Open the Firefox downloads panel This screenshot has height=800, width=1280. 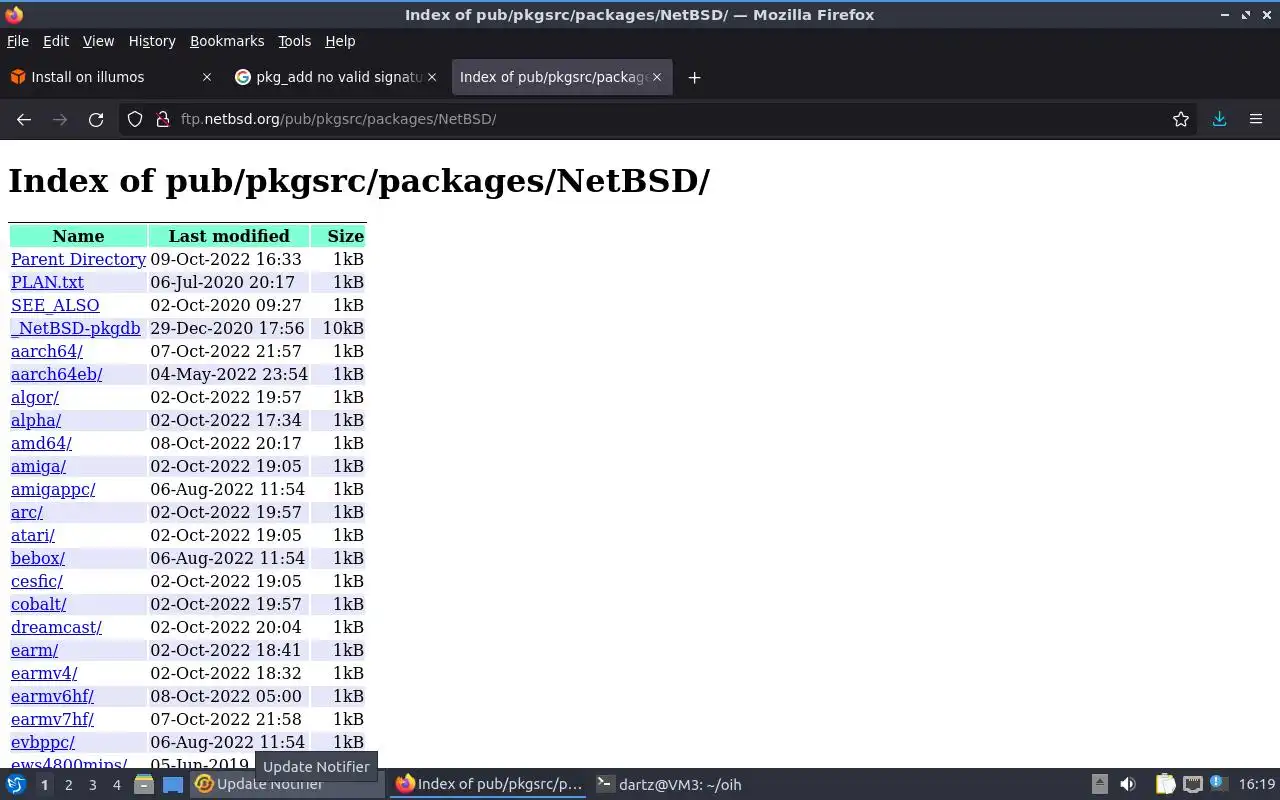(1219, 119)
